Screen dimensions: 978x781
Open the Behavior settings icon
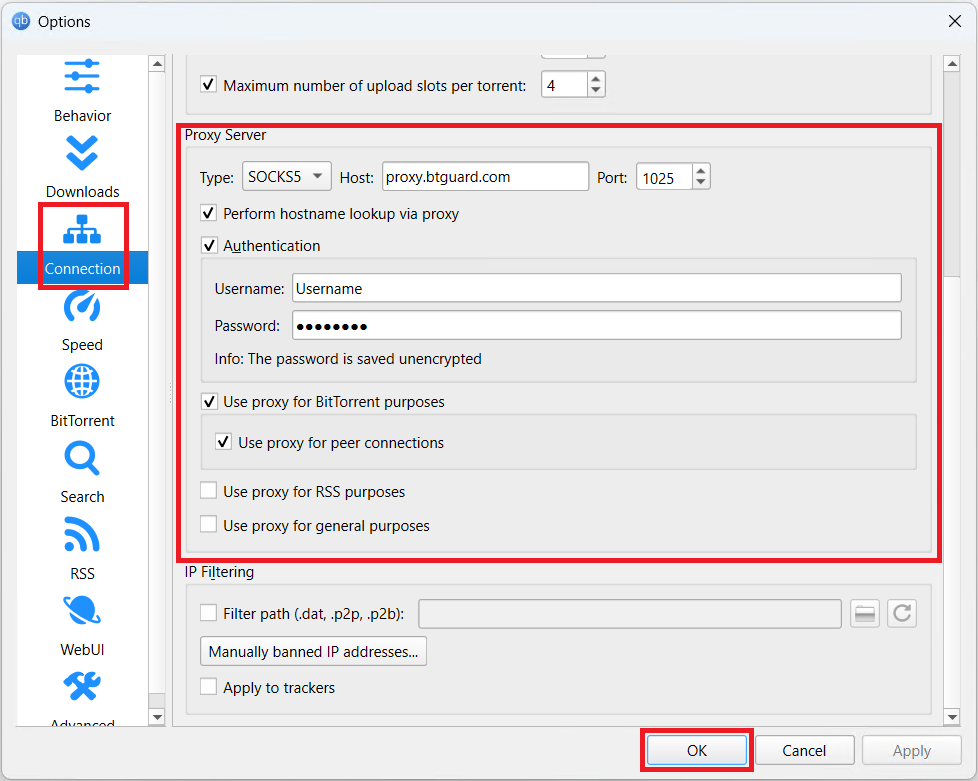[82, 78]
